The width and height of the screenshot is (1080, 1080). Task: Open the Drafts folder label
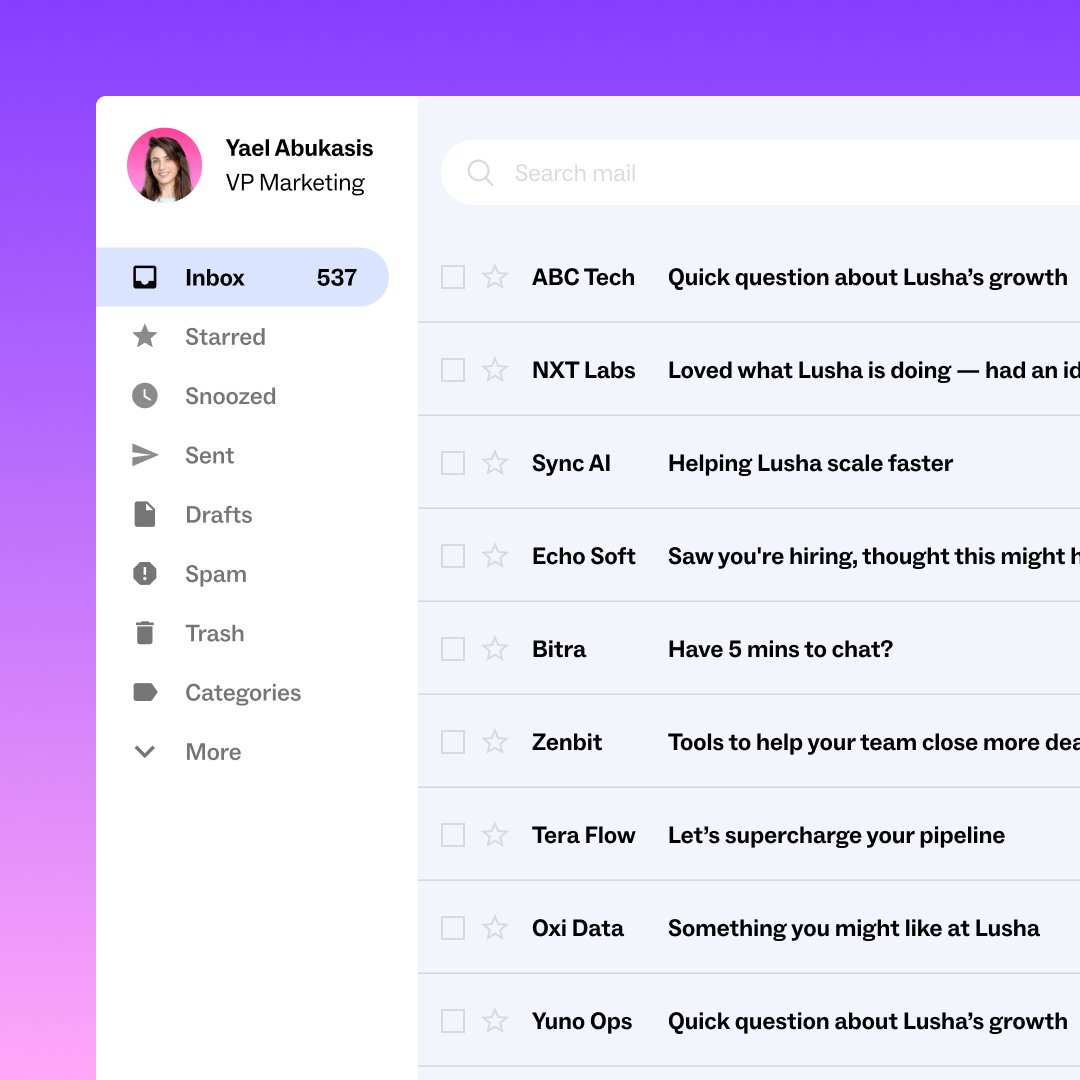click(218, 515)
